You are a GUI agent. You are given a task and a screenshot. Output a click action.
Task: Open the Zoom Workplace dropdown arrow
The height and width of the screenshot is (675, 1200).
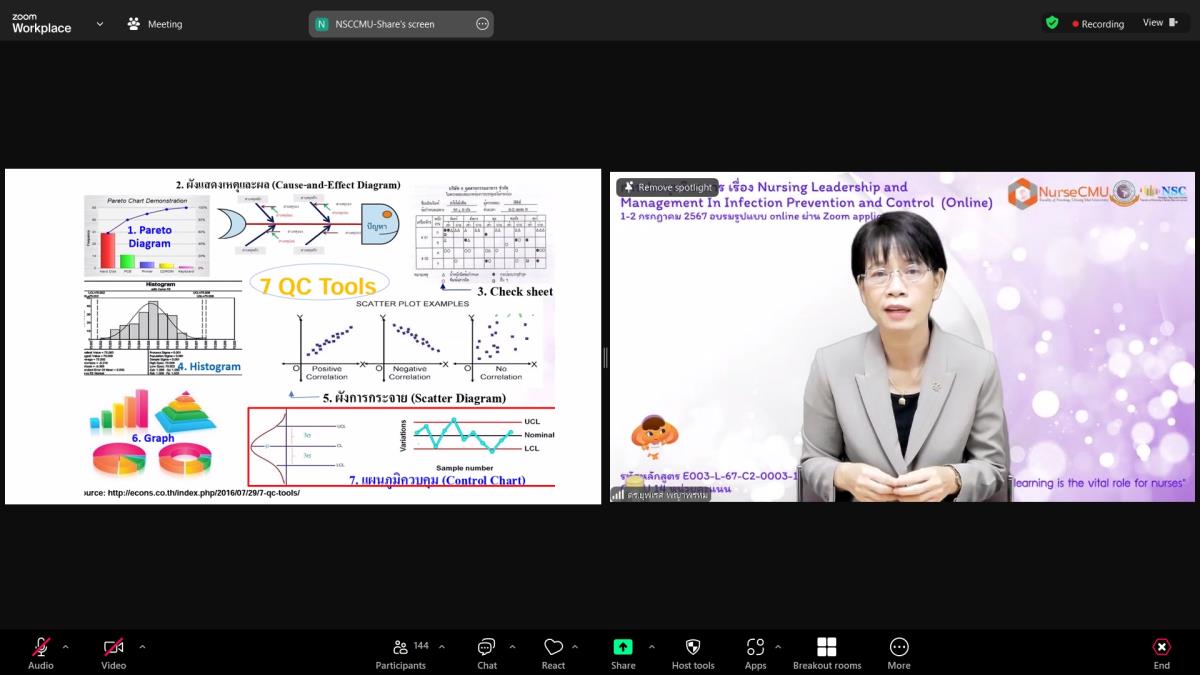tap(100, 24)
